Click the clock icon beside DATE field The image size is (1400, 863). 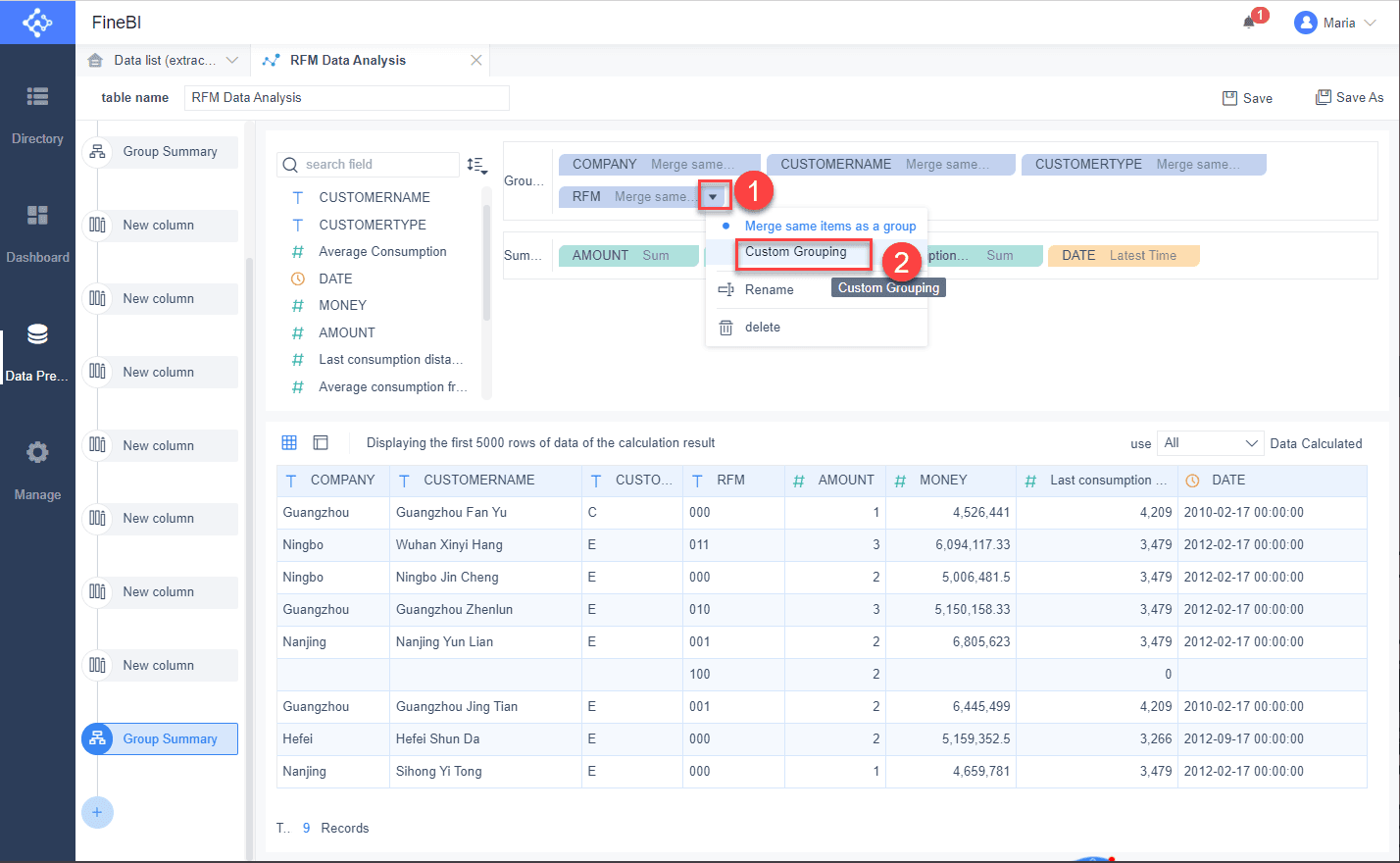[298, 279]
